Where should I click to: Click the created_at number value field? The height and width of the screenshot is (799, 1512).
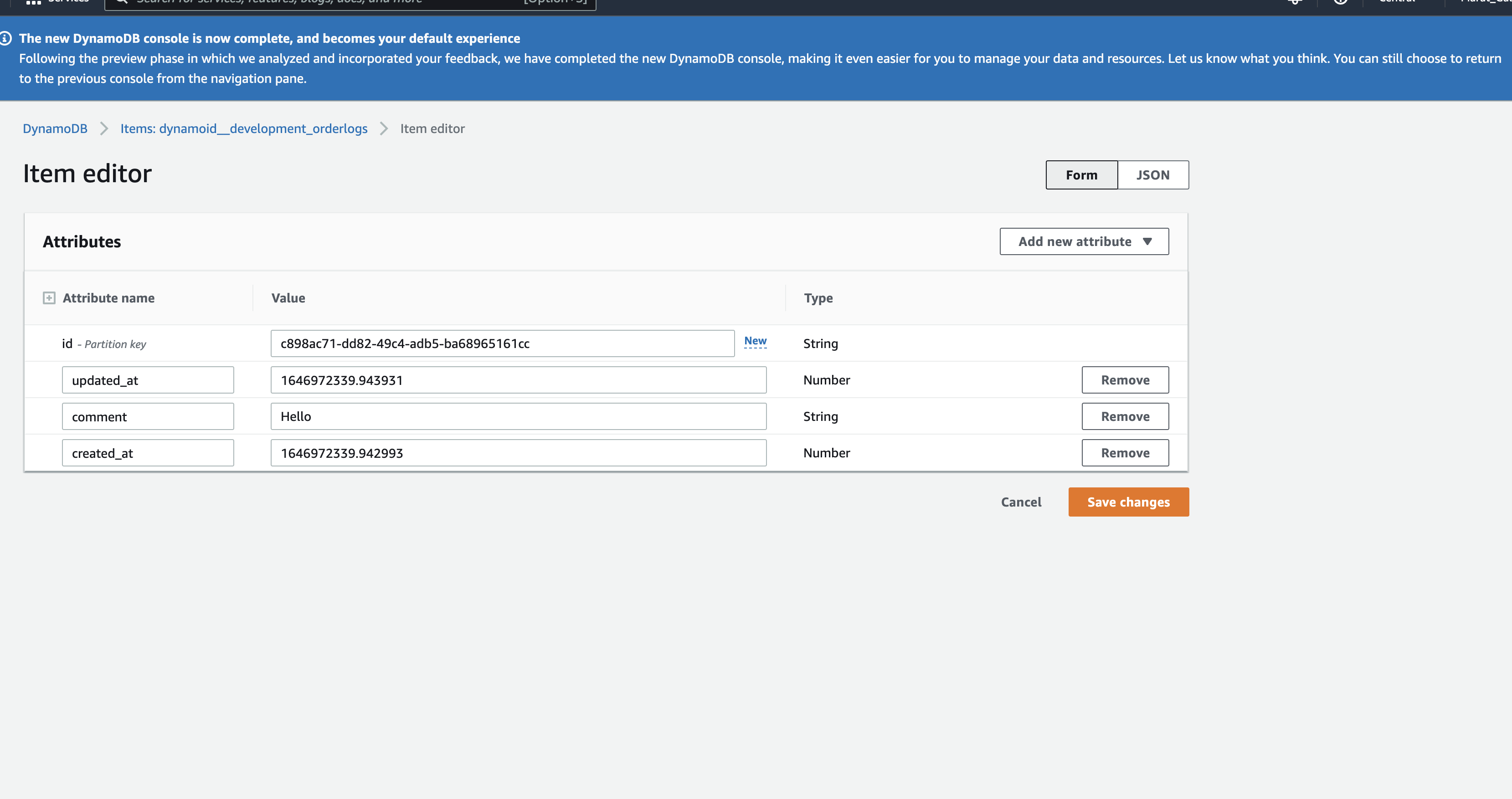518,453
